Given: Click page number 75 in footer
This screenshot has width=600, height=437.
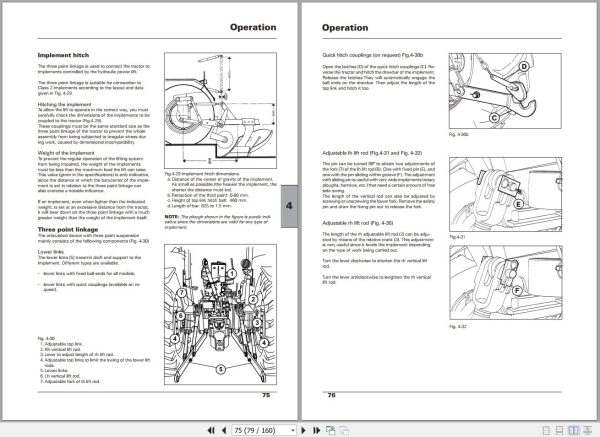Looking at the screenshot, I should click(266, 395).
